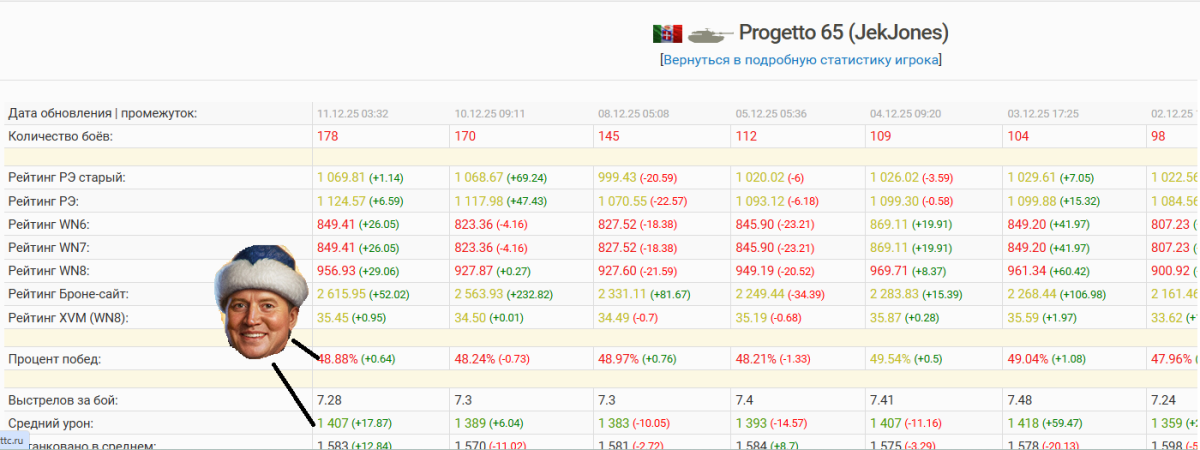Click the battle count '145'
This screenshot has height=450, width=1200.
(609, 136)
